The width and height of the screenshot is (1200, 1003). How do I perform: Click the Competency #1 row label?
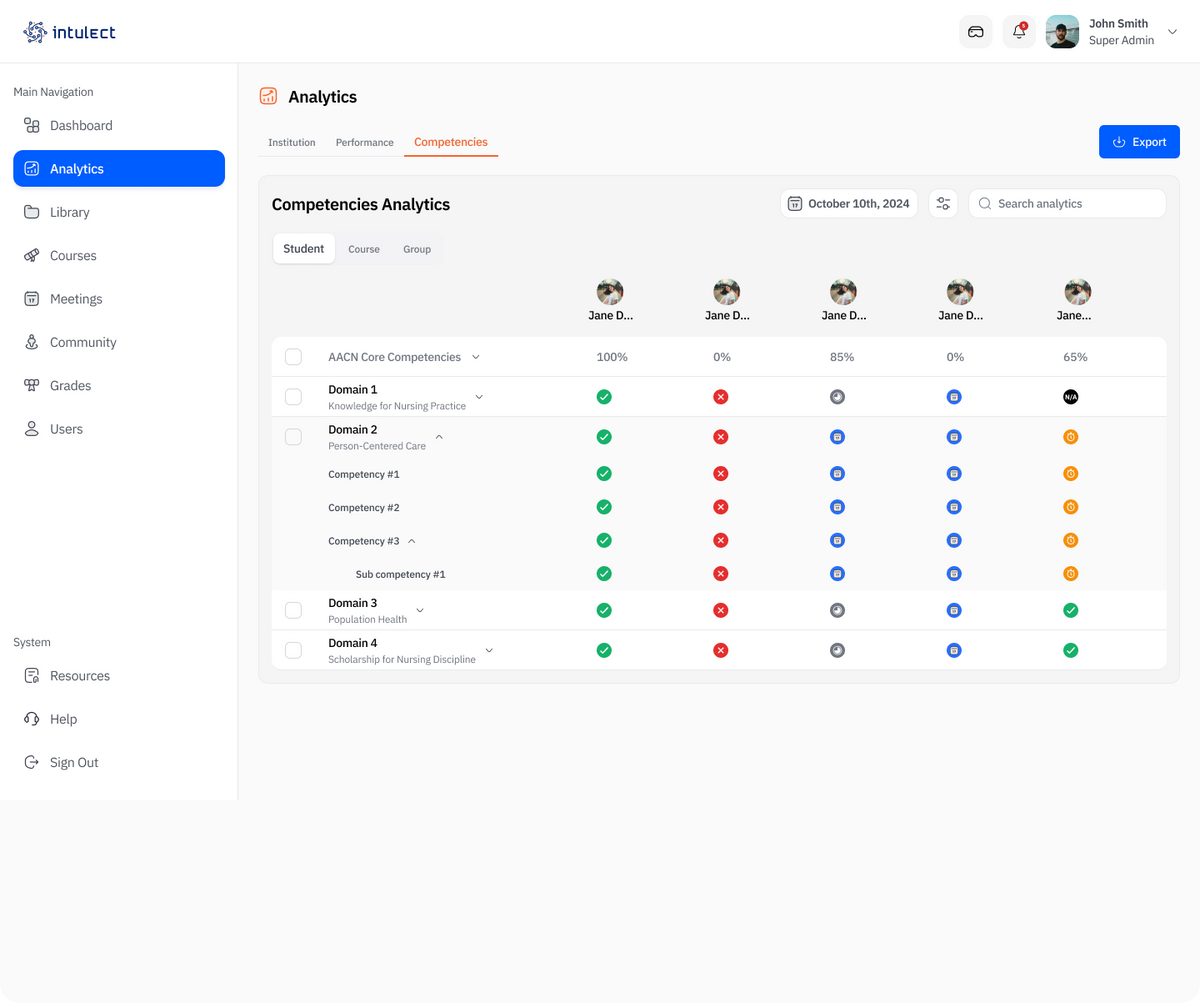(x=364, y=474)
